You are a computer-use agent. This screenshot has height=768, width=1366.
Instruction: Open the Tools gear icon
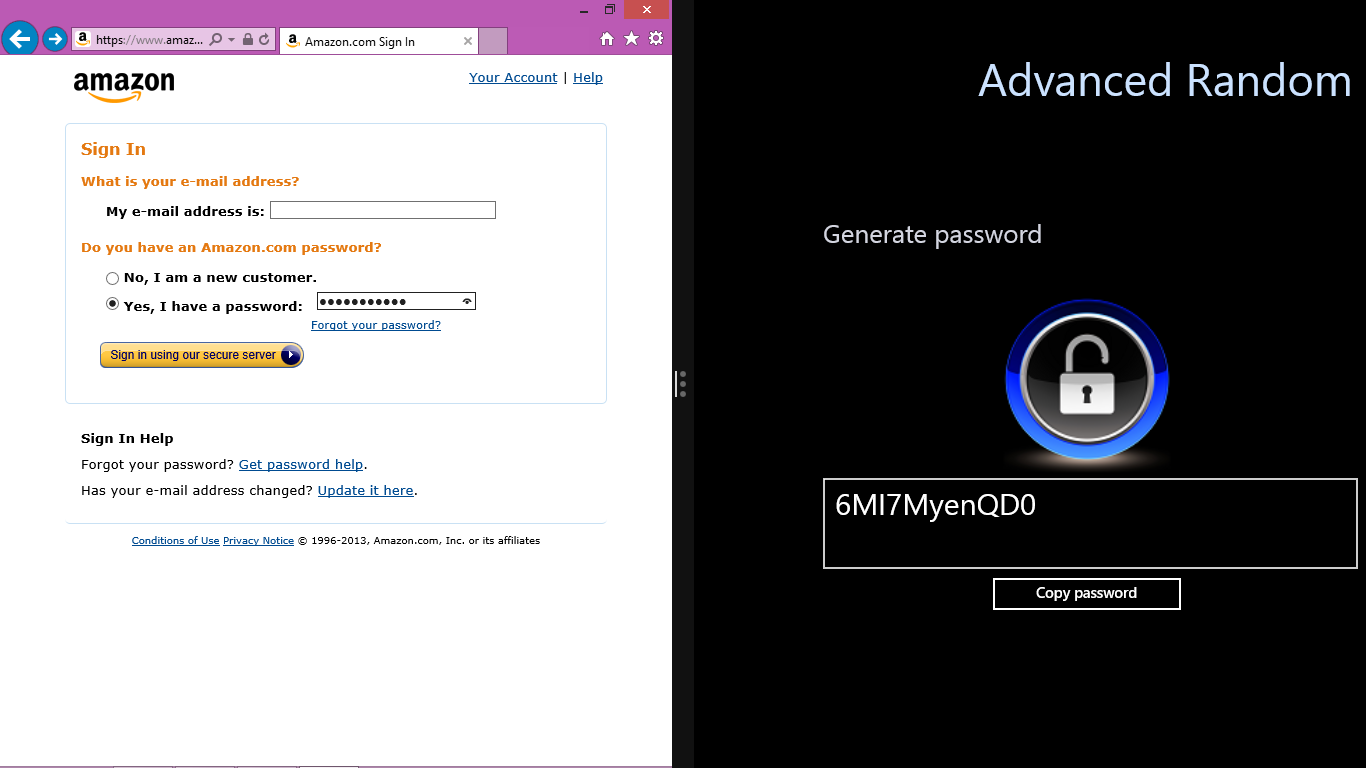(656, 38)
